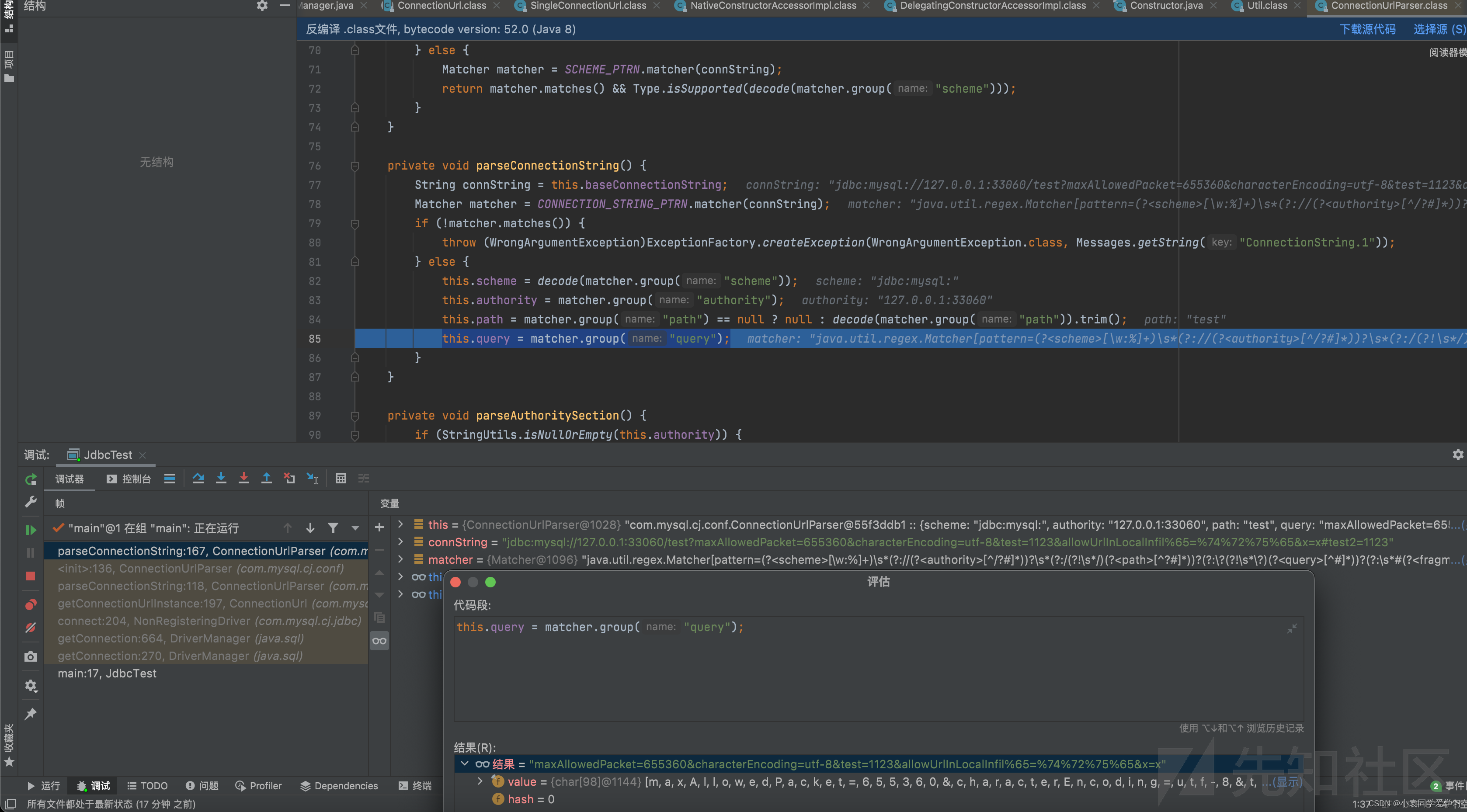Collapse the 结果 result node
This screenshot has height=812, width=1467.
pos(465,763)
